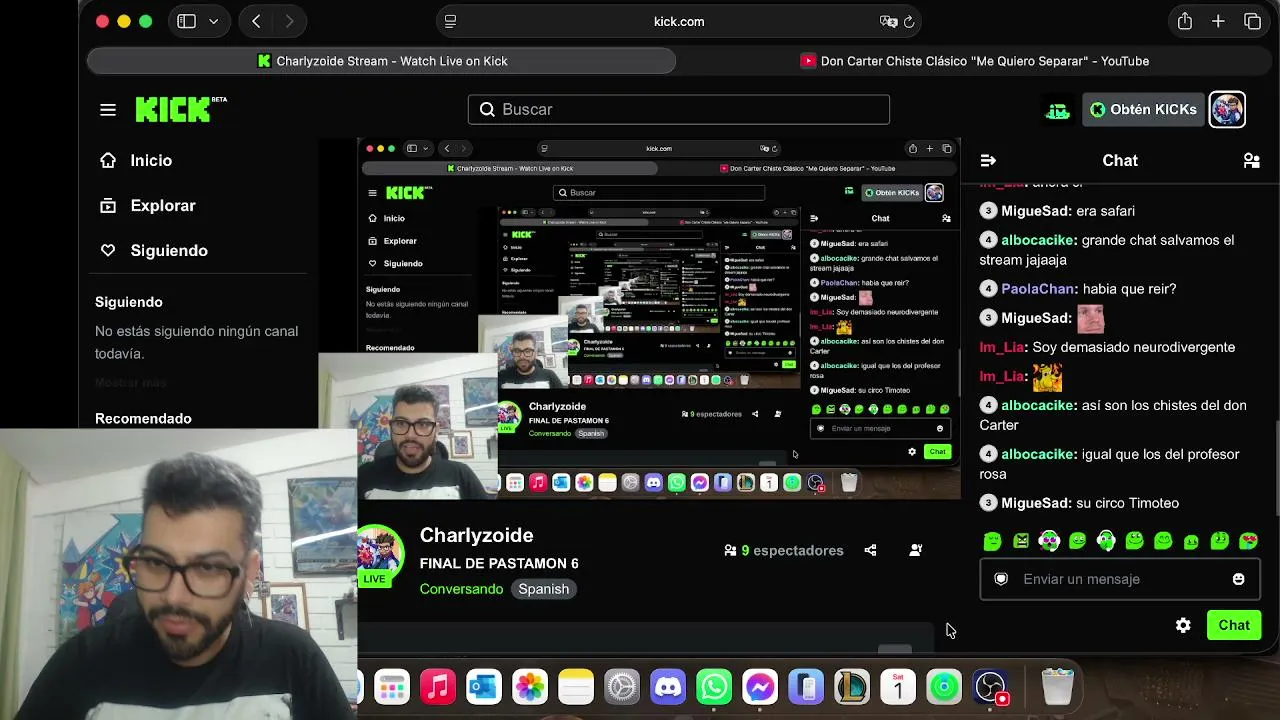The height and width of the screenshot is (720, 1280).
Task: Open Discord from the Dock
Action: coord(668,687)
